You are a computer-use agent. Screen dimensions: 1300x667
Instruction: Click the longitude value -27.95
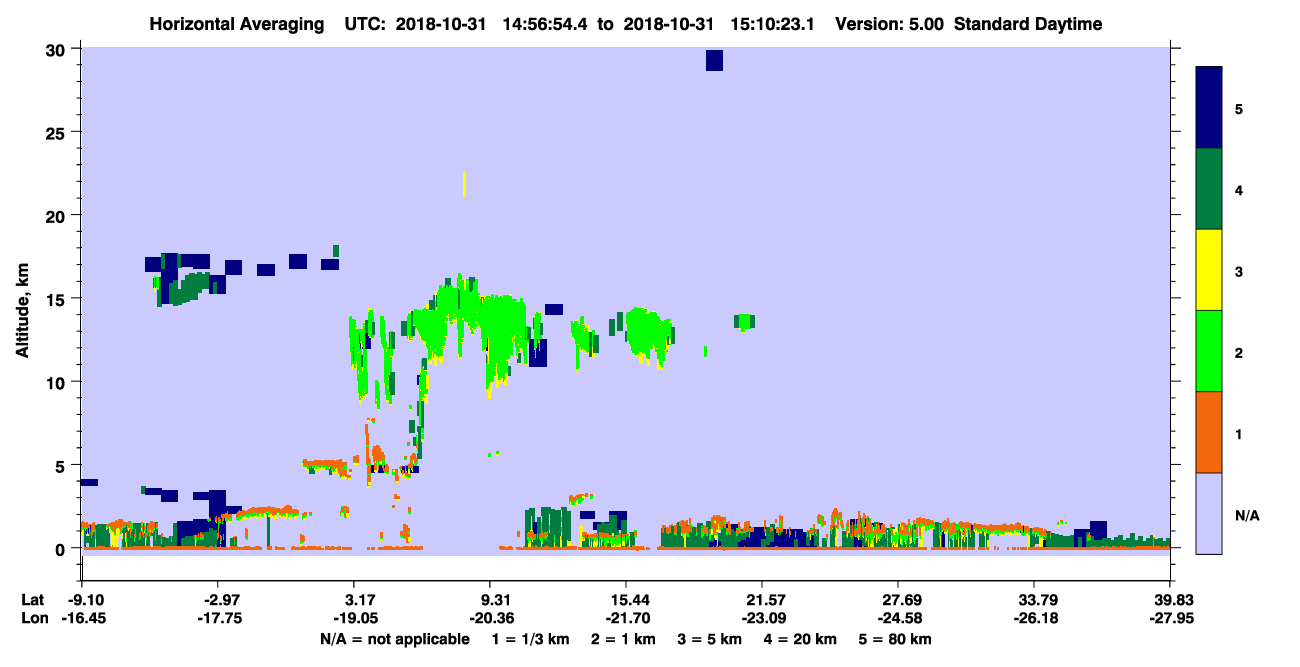point(1170,618)
